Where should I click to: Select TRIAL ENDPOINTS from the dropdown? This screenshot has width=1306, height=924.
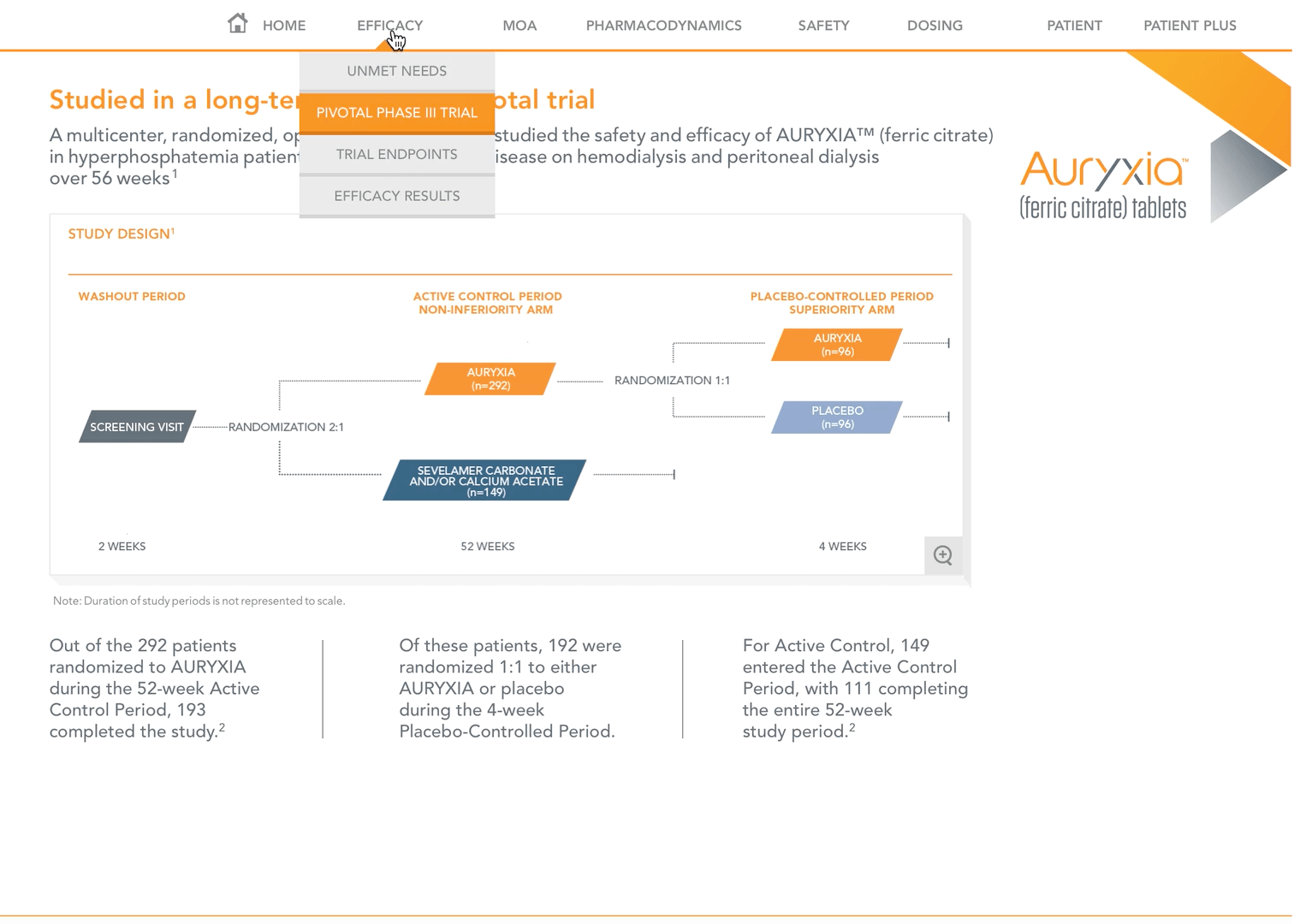[397, 155]
